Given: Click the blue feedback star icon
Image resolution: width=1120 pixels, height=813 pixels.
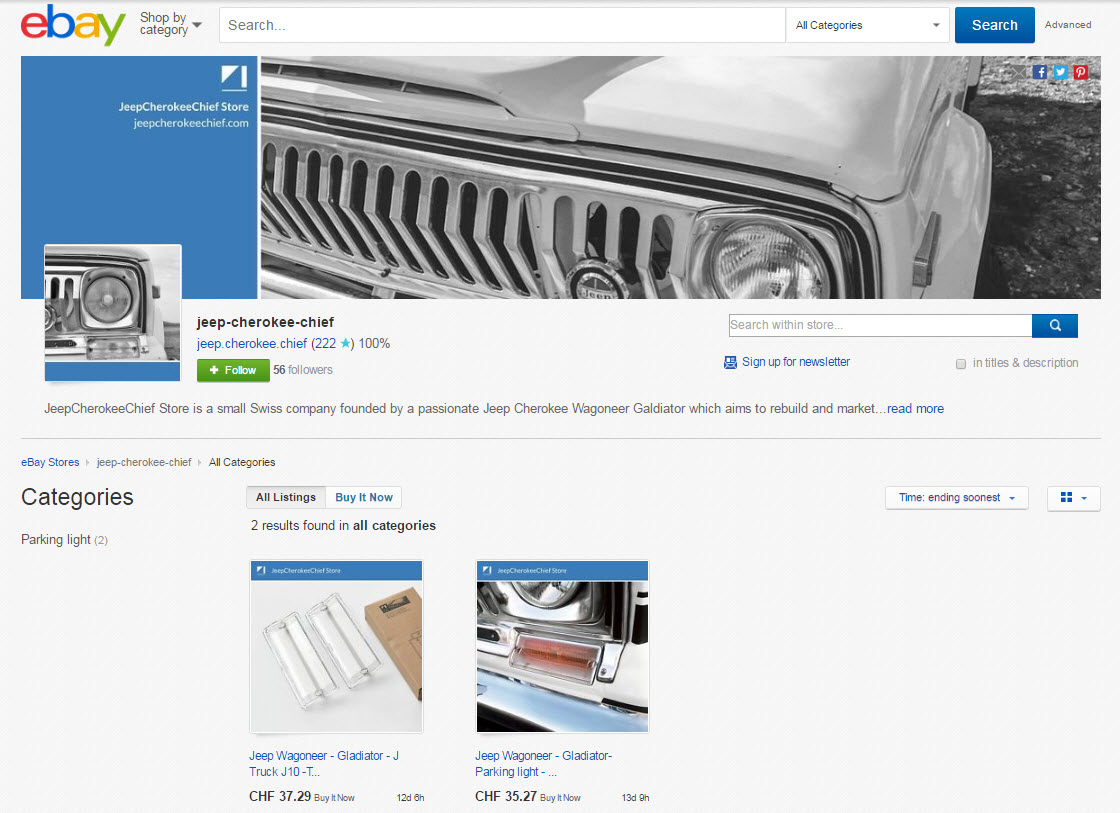Looking at the screenshot, I should pyautogui.click(x=346, y=344).
